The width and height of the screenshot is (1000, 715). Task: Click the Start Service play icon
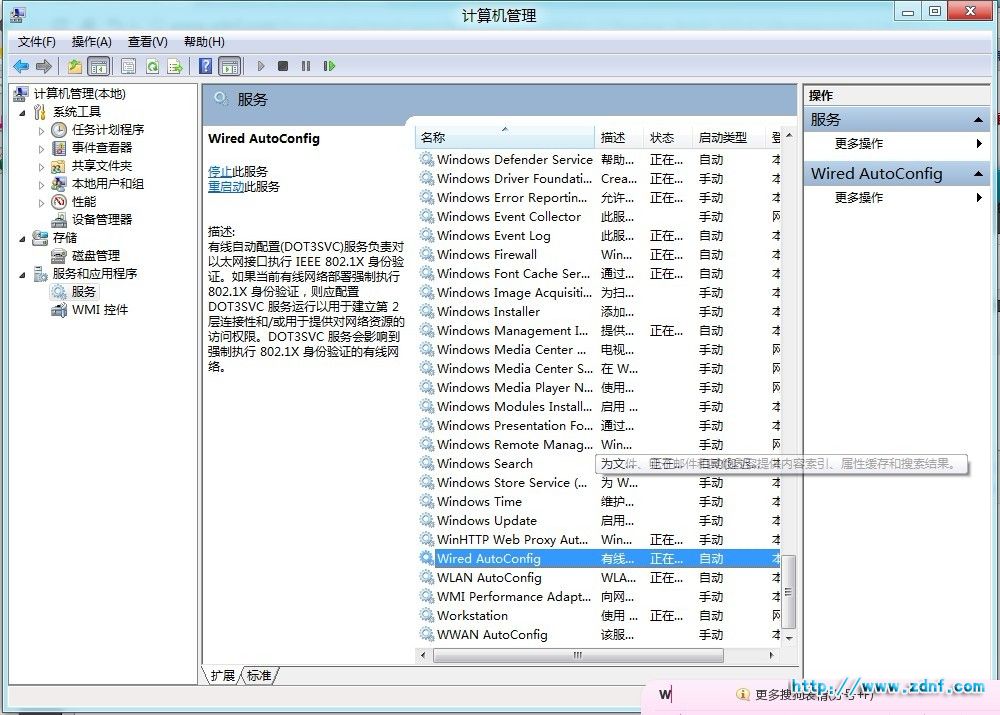click(x=260, y=66)
